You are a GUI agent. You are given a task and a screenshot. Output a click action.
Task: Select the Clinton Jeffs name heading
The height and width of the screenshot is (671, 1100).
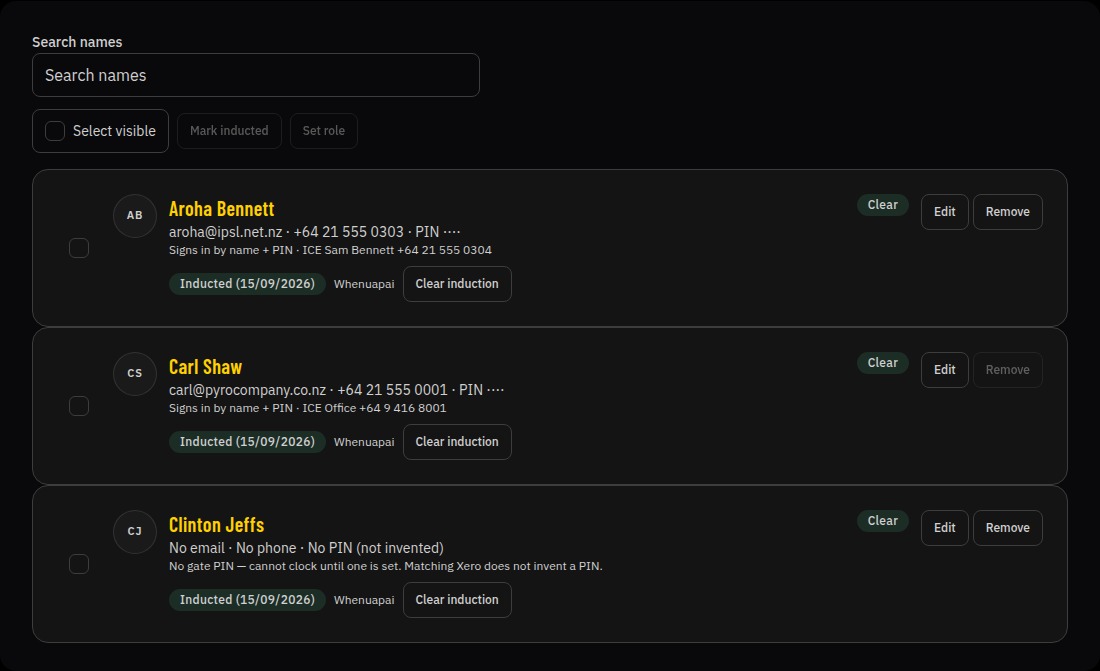pos(217,525)
